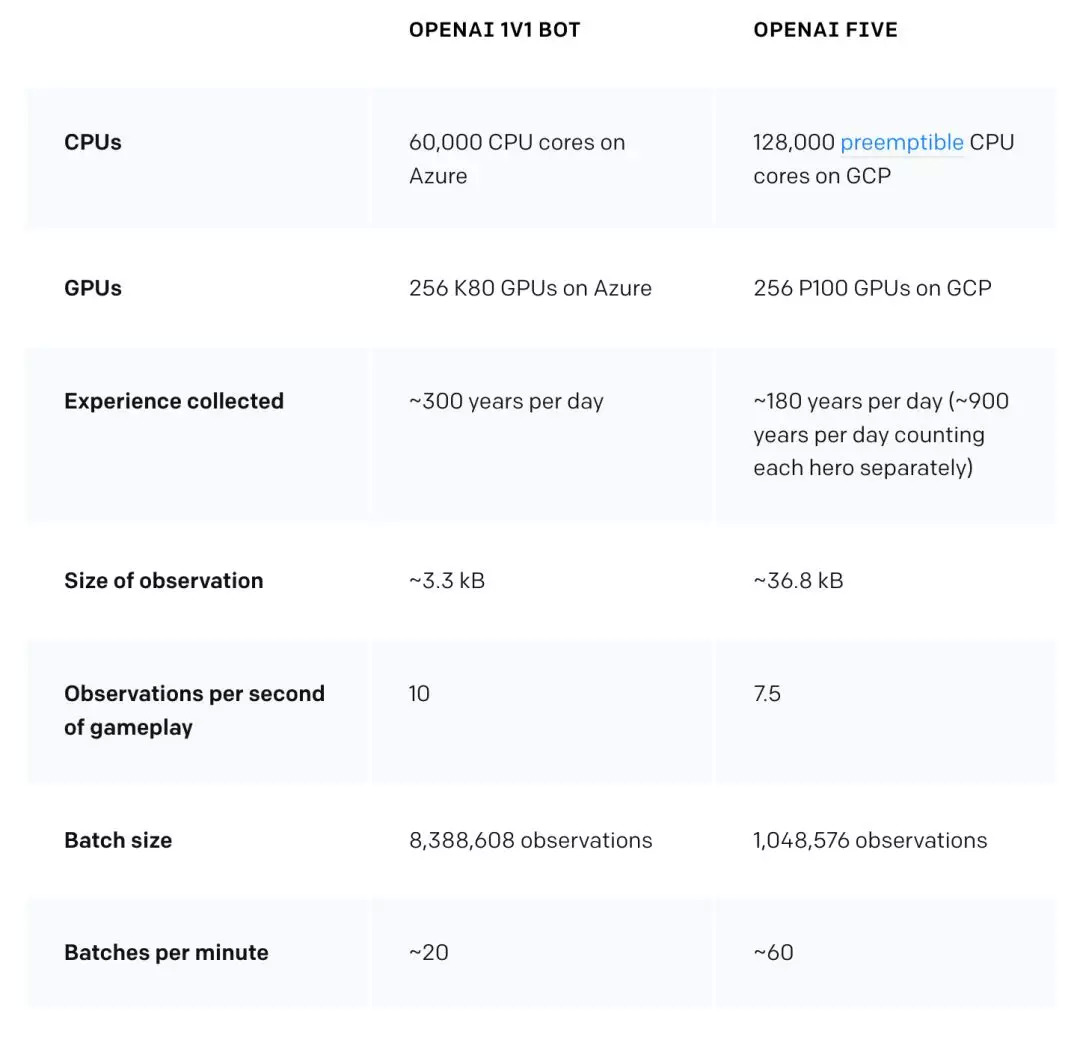Click the "Size of observation" row label

(163, 581)
